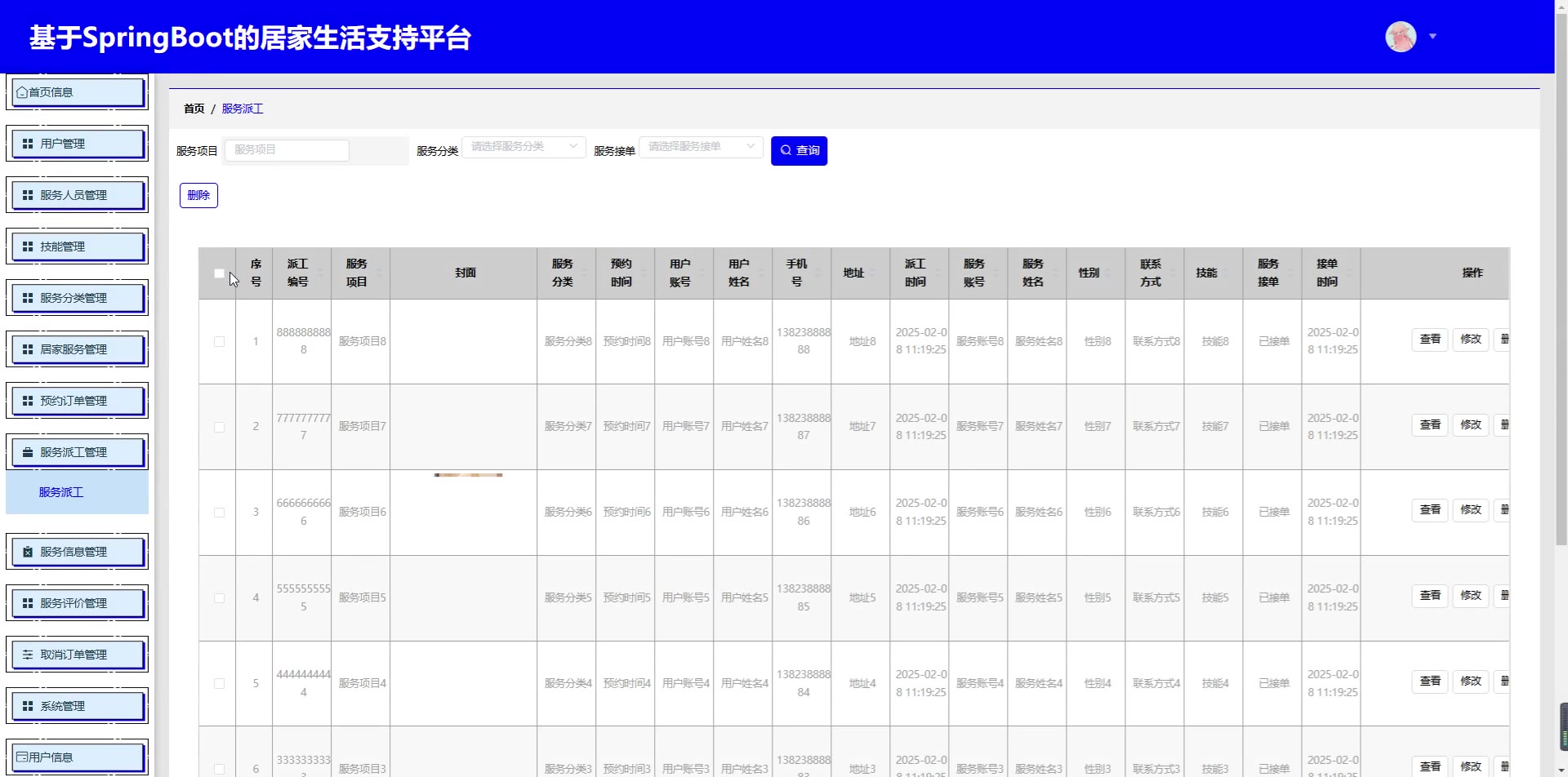
Task: Click the 用户账号7 cell in the table
Action: coord(685,427)
